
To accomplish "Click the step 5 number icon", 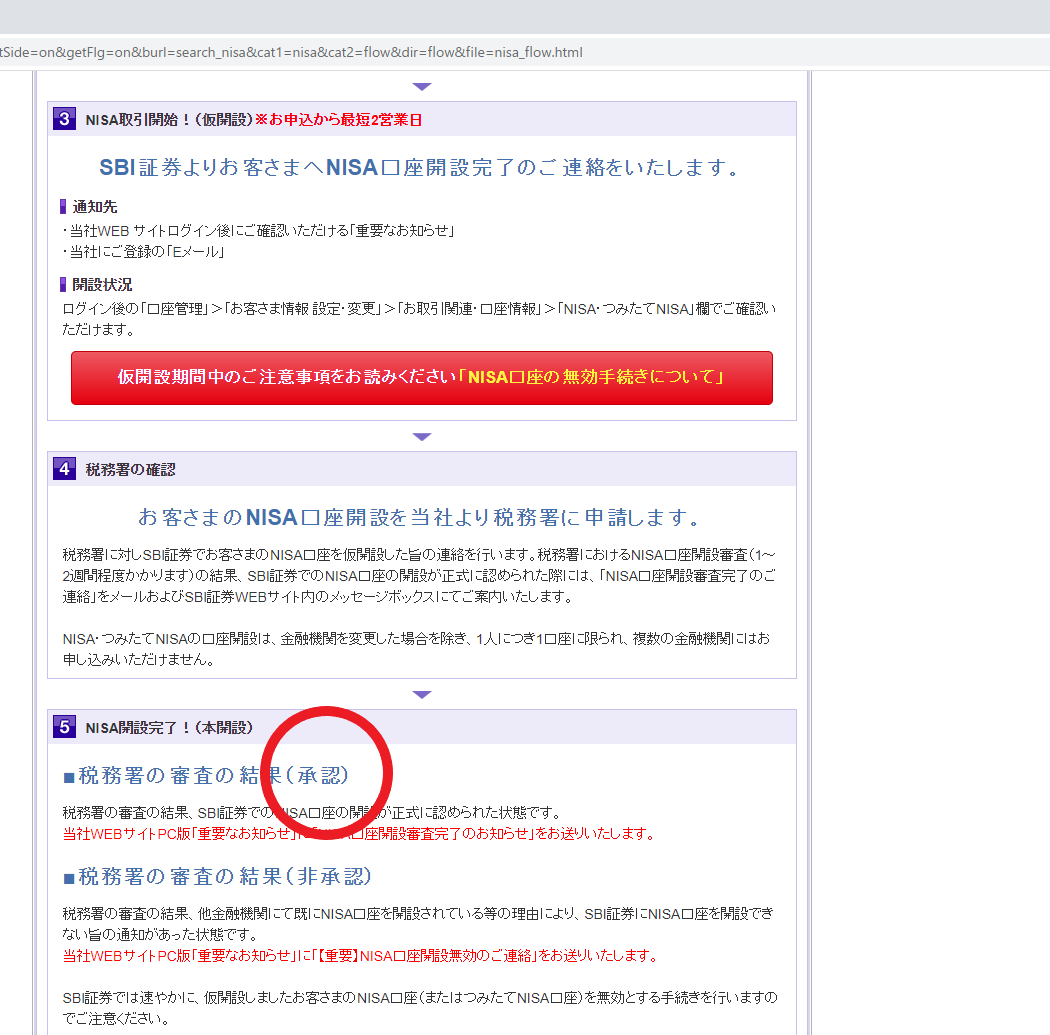I will (64, 727).
